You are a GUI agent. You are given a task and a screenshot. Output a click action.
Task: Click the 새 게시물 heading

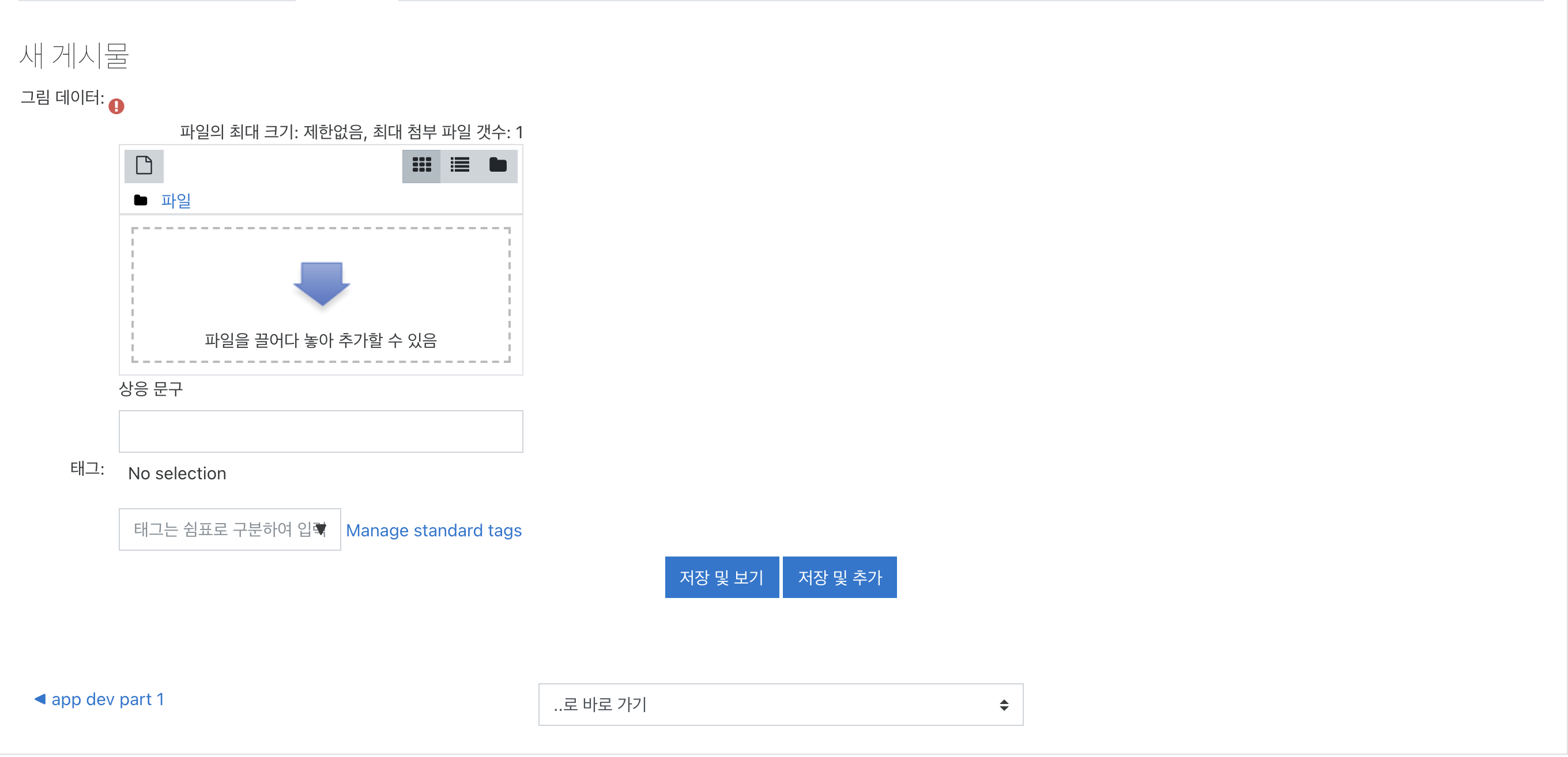pos(74,55)
